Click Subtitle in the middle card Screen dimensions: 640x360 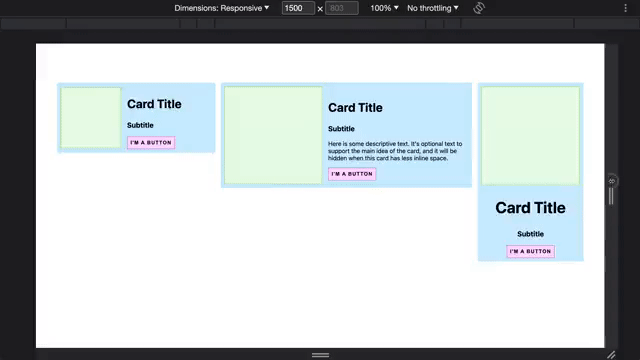pyautogui.click(x=341, y=129)
